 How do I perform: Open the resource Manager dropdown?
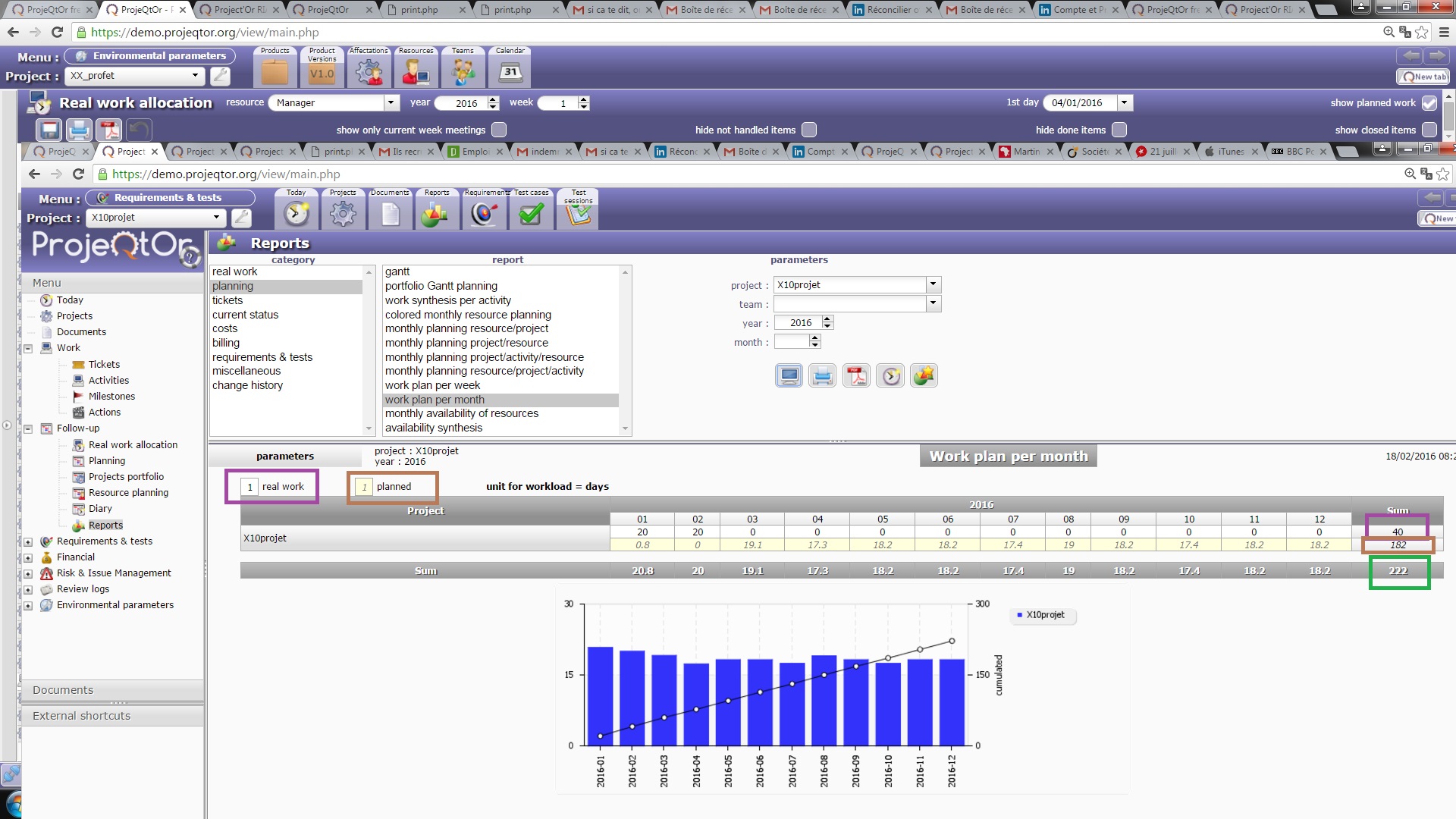pyautogui.click(x=391, y=102)
